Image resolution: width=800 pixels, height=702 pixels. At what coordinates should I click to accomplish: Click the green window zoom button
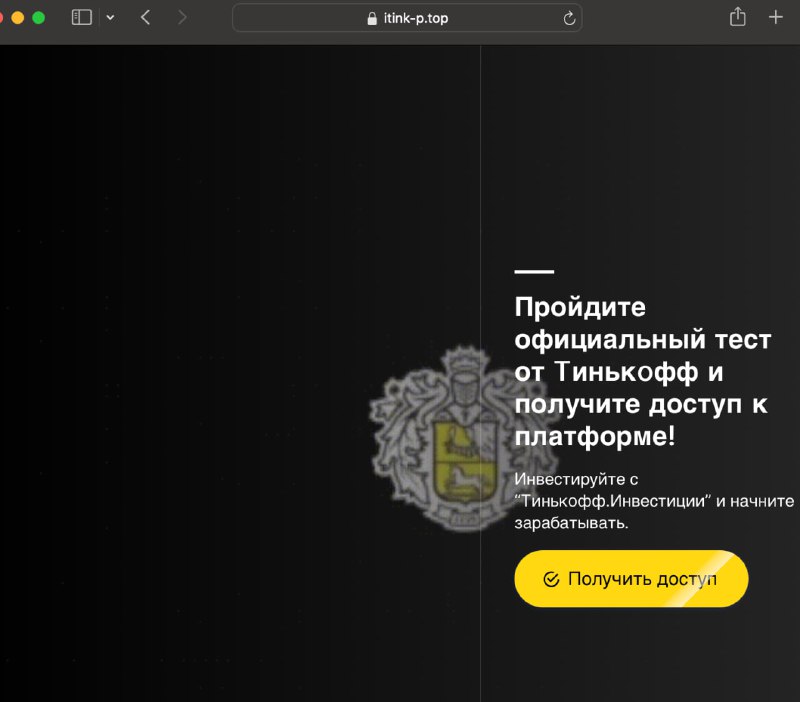pyautogui.click(x=38, y=18)
